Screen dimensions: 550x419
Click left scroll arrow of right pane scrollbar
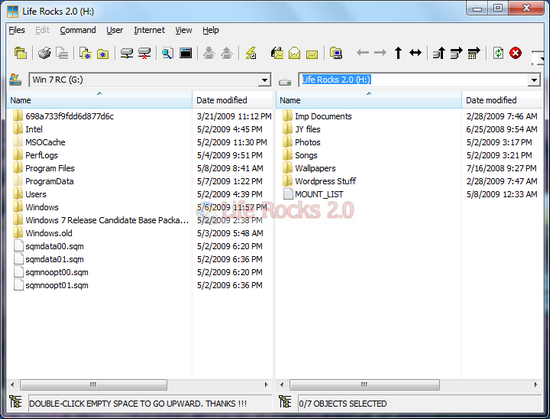pos(282,385)
